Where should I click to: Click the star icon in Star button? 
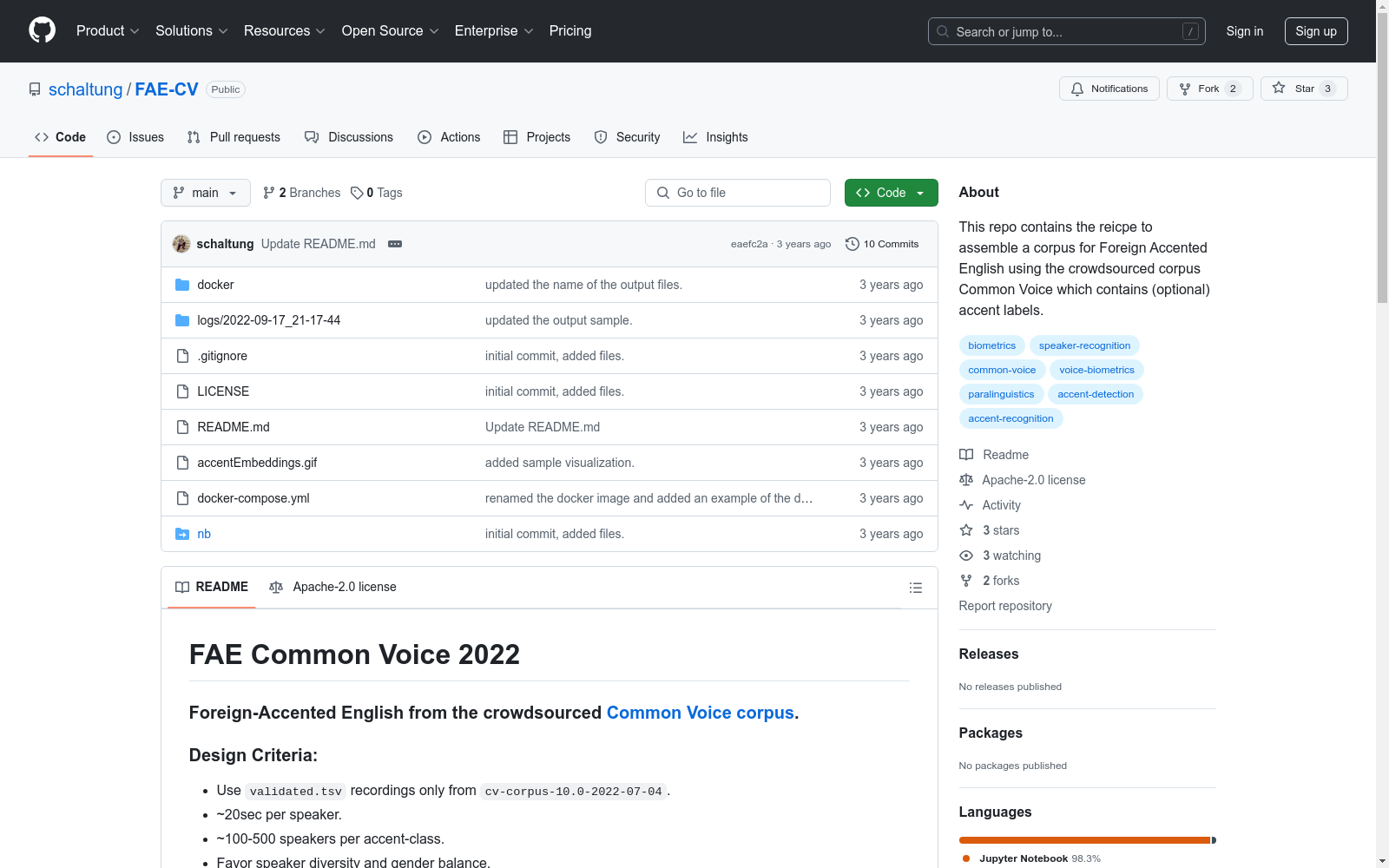coord(1279,88)
